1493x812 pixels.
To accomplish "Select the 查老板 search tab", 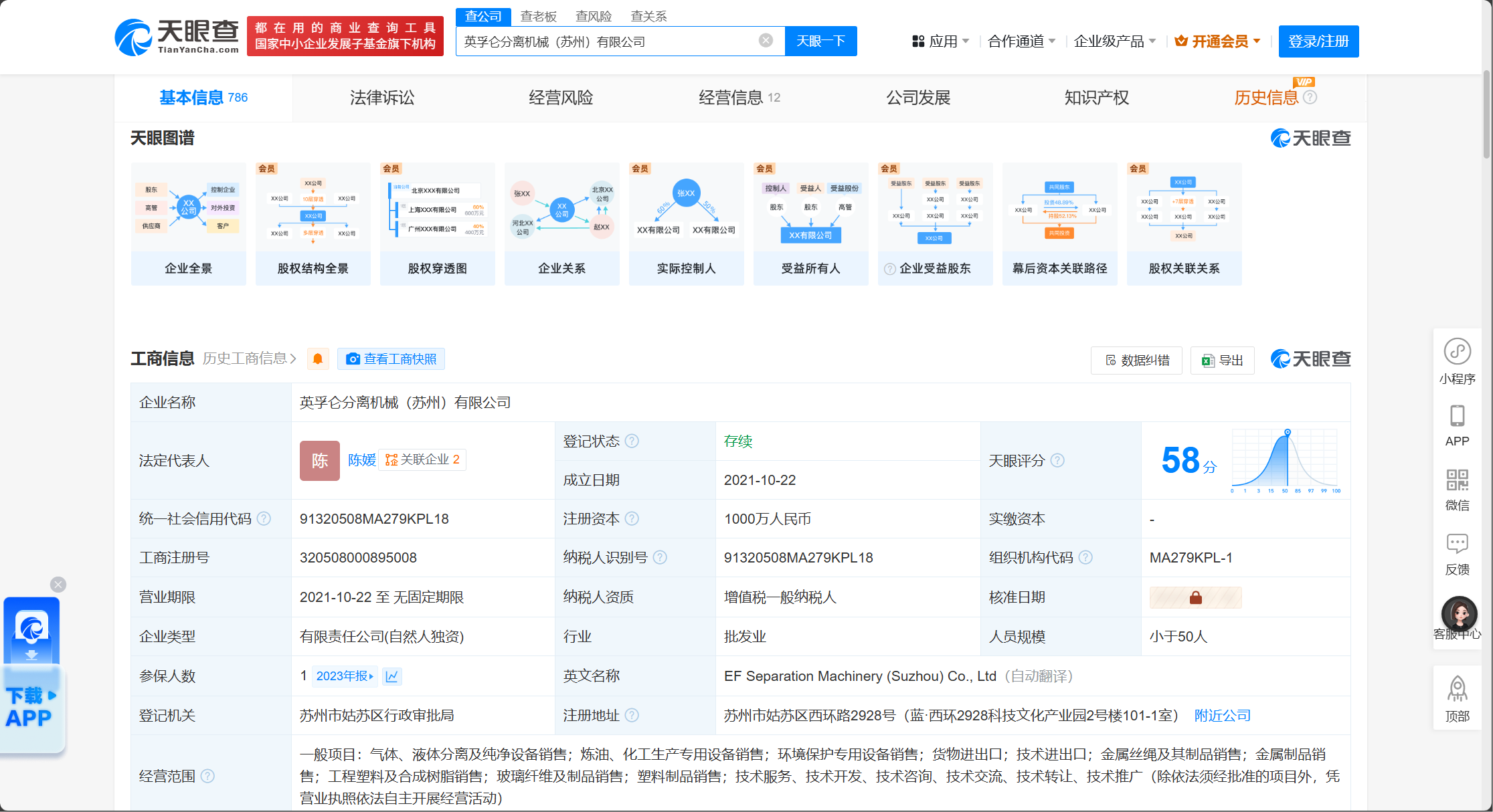I will 539,17.
